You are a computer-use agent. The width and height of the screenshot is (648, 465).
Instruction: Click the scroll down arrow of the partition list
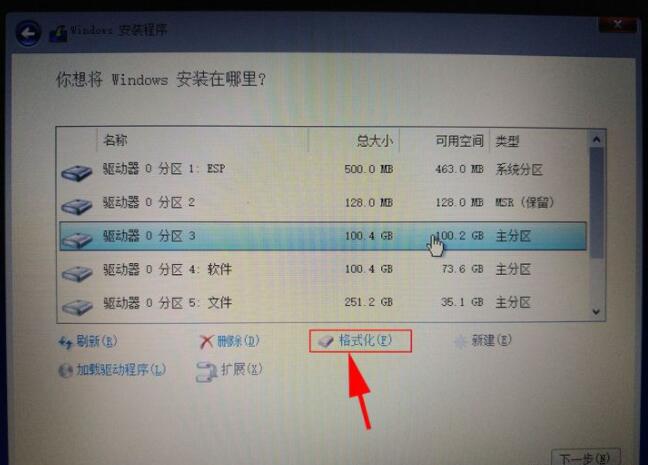pos(596,312)
